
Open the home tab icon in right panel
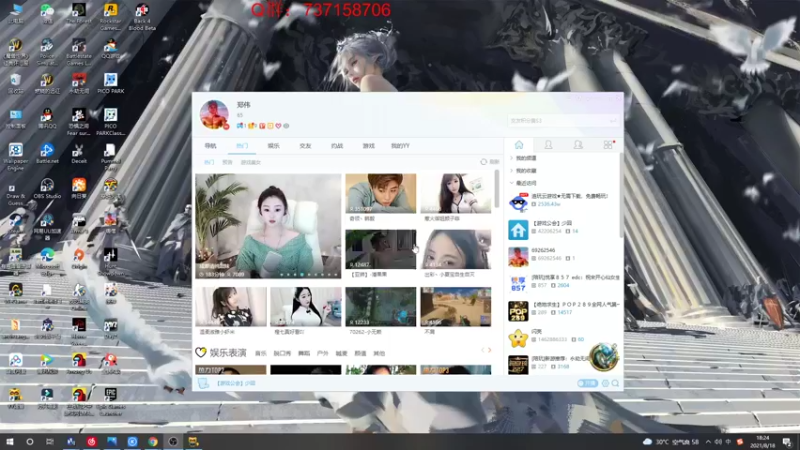pos(519,145)
